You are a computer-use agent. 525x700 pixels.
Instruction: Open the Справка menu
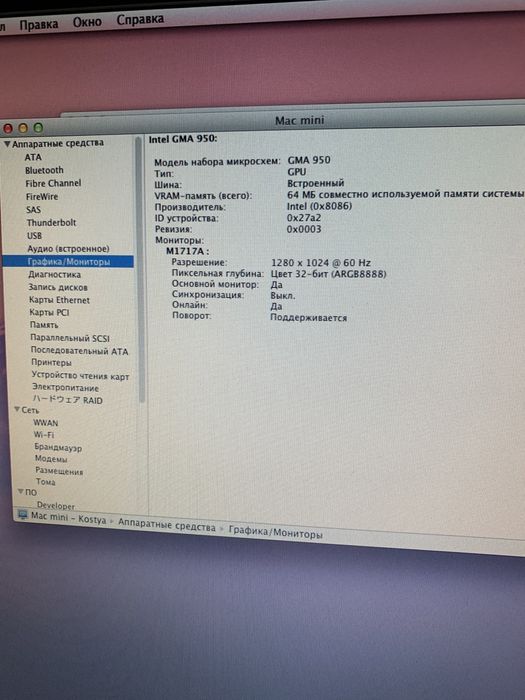[140, 20]
